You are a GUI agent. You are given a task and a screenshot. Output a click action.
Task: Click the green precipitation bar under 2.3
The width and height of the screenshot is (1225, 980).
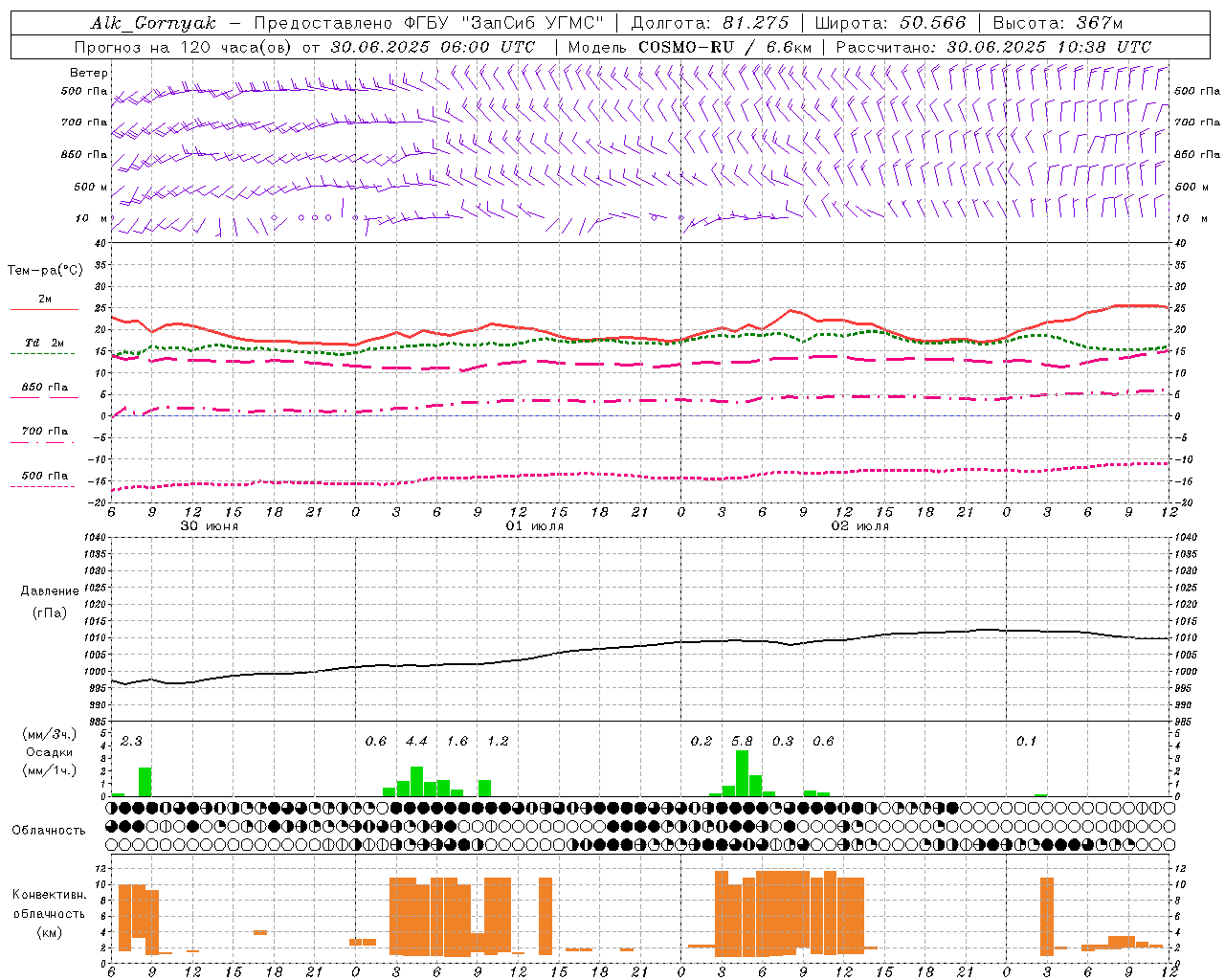pyautogui.click(x=145, y=782)
